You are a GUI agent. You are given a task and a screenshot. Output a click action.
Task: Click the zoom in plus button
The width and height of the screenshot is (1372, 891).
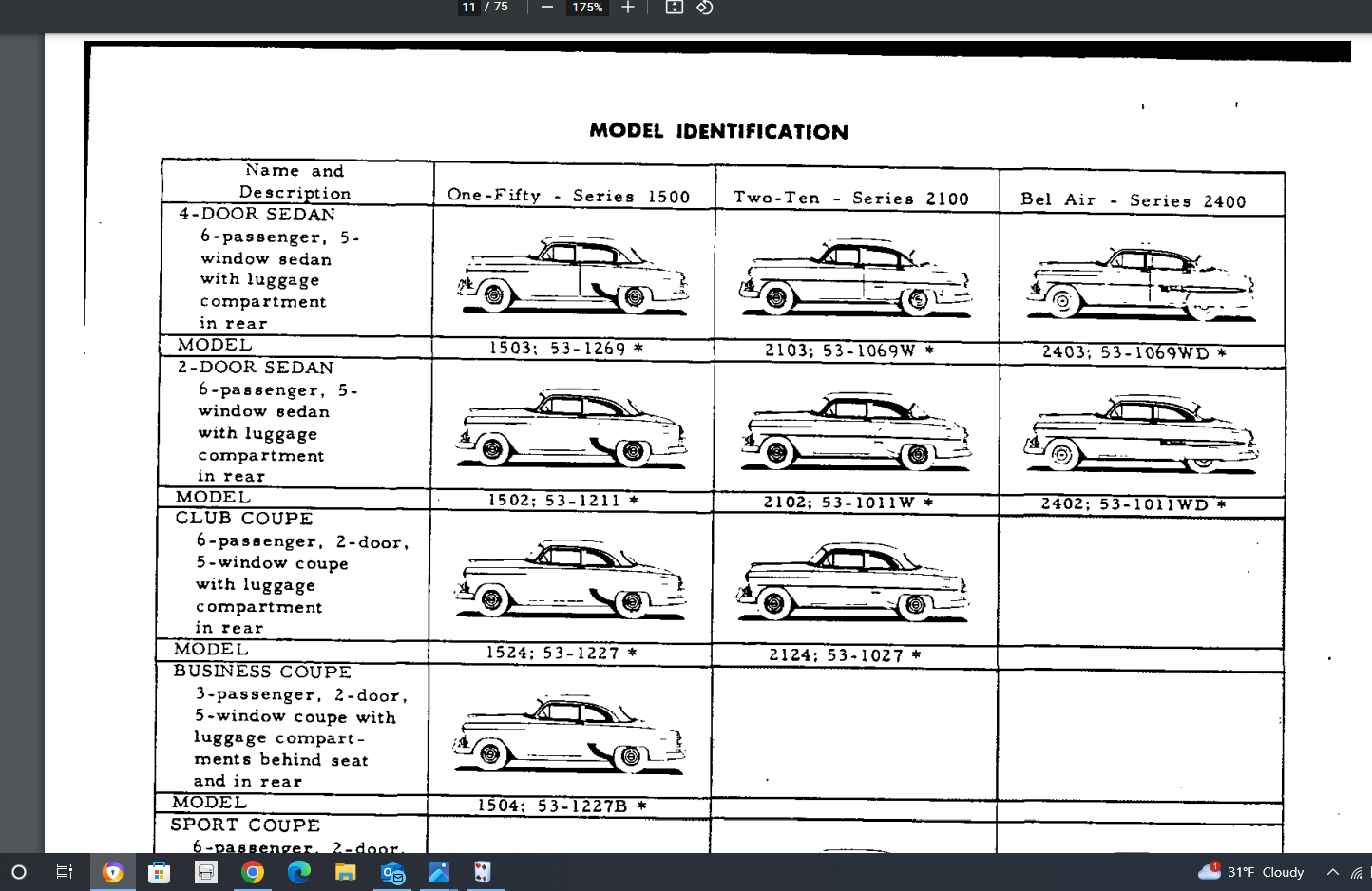[x=628, y=8]
